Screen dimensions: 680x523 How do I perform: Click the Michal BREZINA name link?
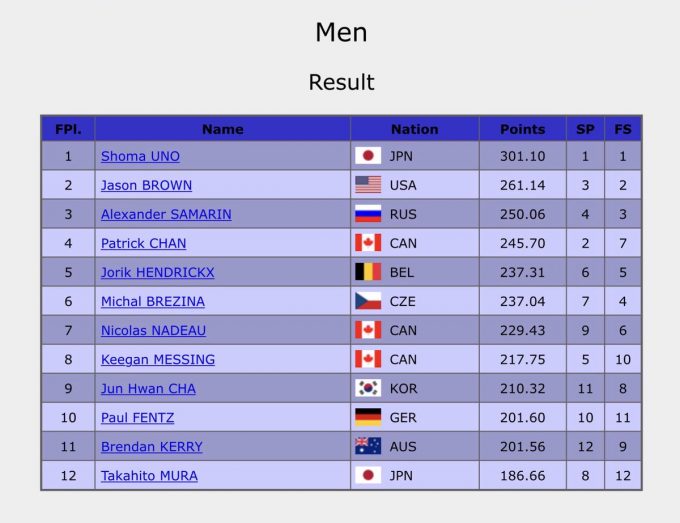point(152,301)
